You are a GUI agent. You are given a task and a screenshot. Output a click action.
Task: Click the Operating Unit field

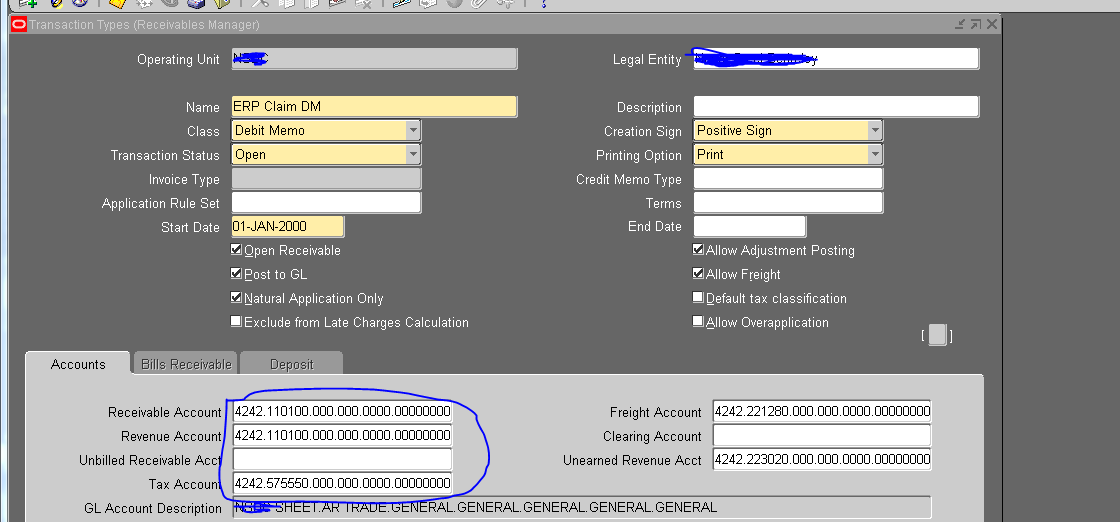pos(374,59)
